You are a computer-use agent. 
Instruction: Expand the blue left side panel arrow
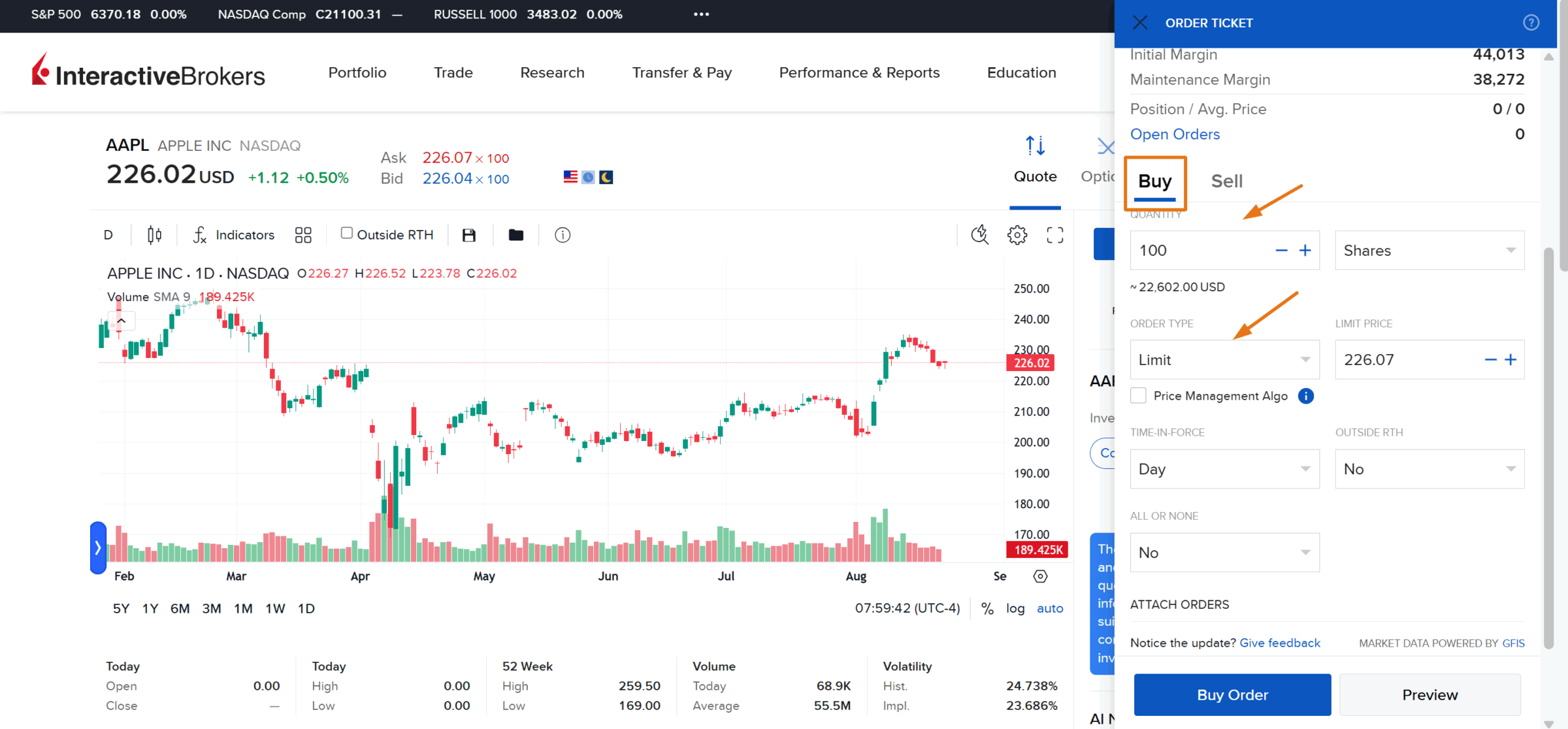point(98,547)
